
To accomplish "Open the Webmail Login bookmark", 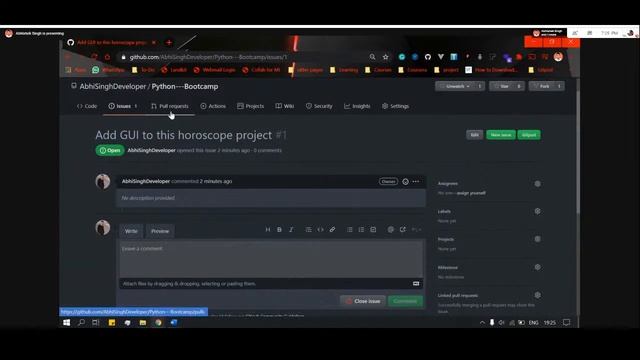I will tap(214, 70).
